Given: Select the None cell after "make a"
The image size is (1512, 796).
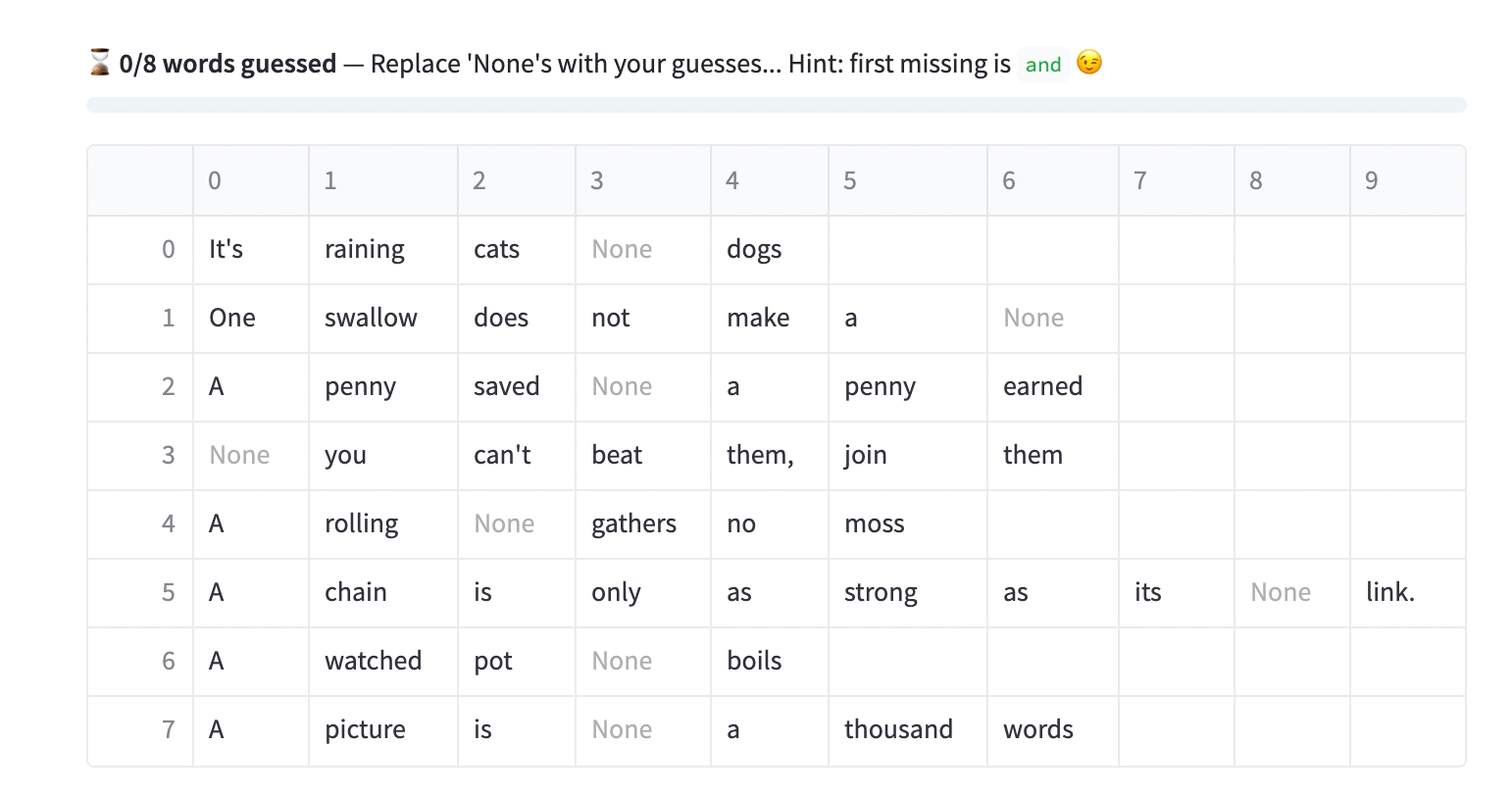Looking at the screenshot, I should (1033, 319).
